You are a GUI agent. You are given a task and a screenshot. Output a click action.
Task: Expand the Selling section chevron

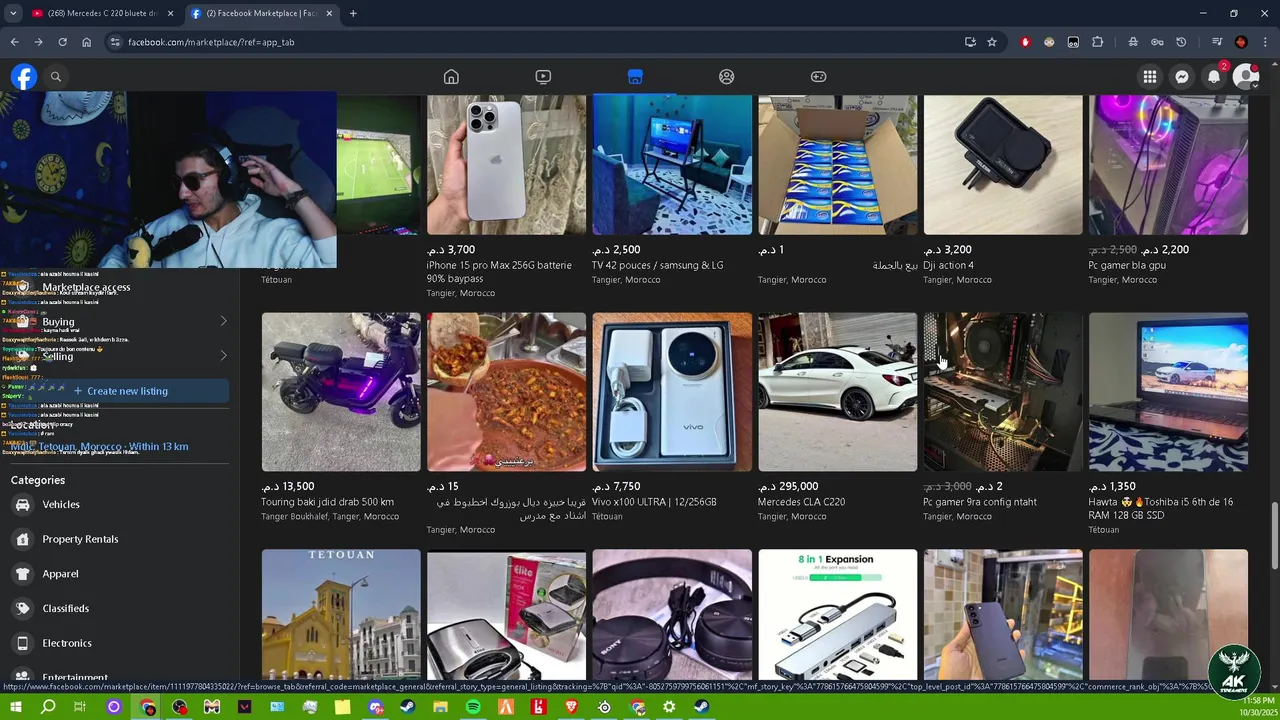pyautogui.click(x=223, y=355)
